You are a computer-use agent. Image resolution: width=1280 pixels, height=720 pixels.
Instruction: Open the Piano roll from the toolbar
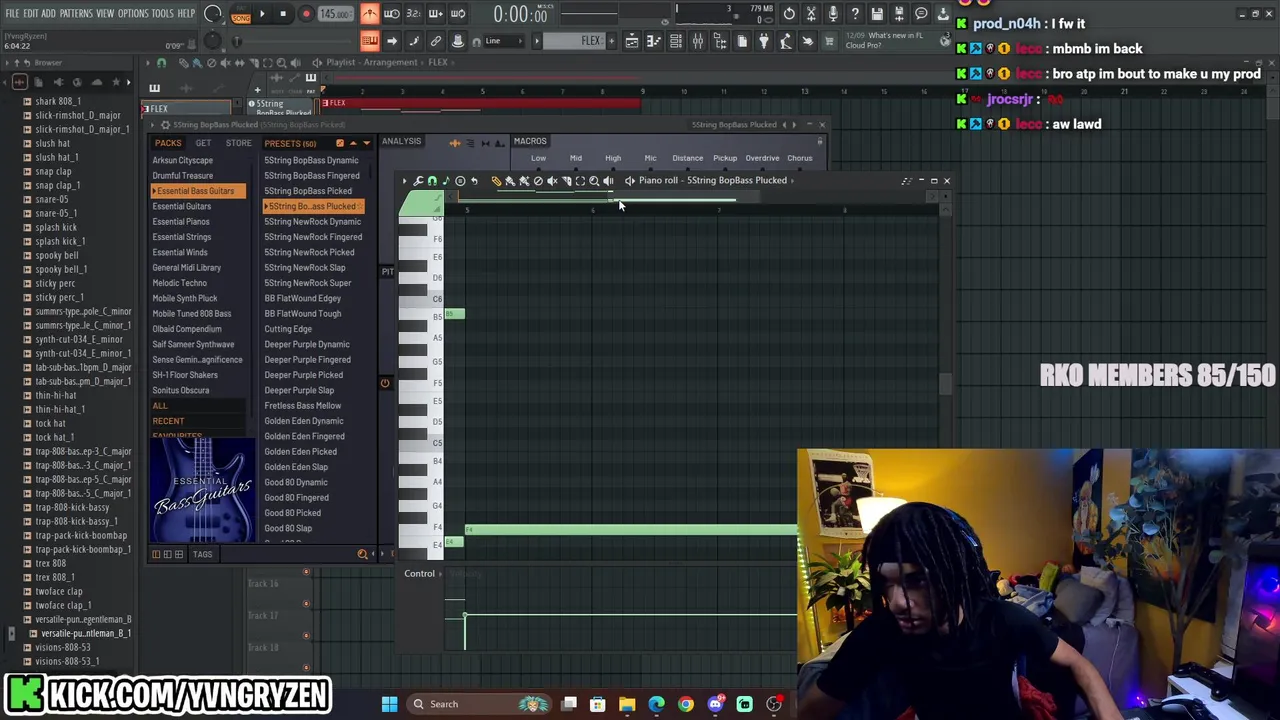654,41
